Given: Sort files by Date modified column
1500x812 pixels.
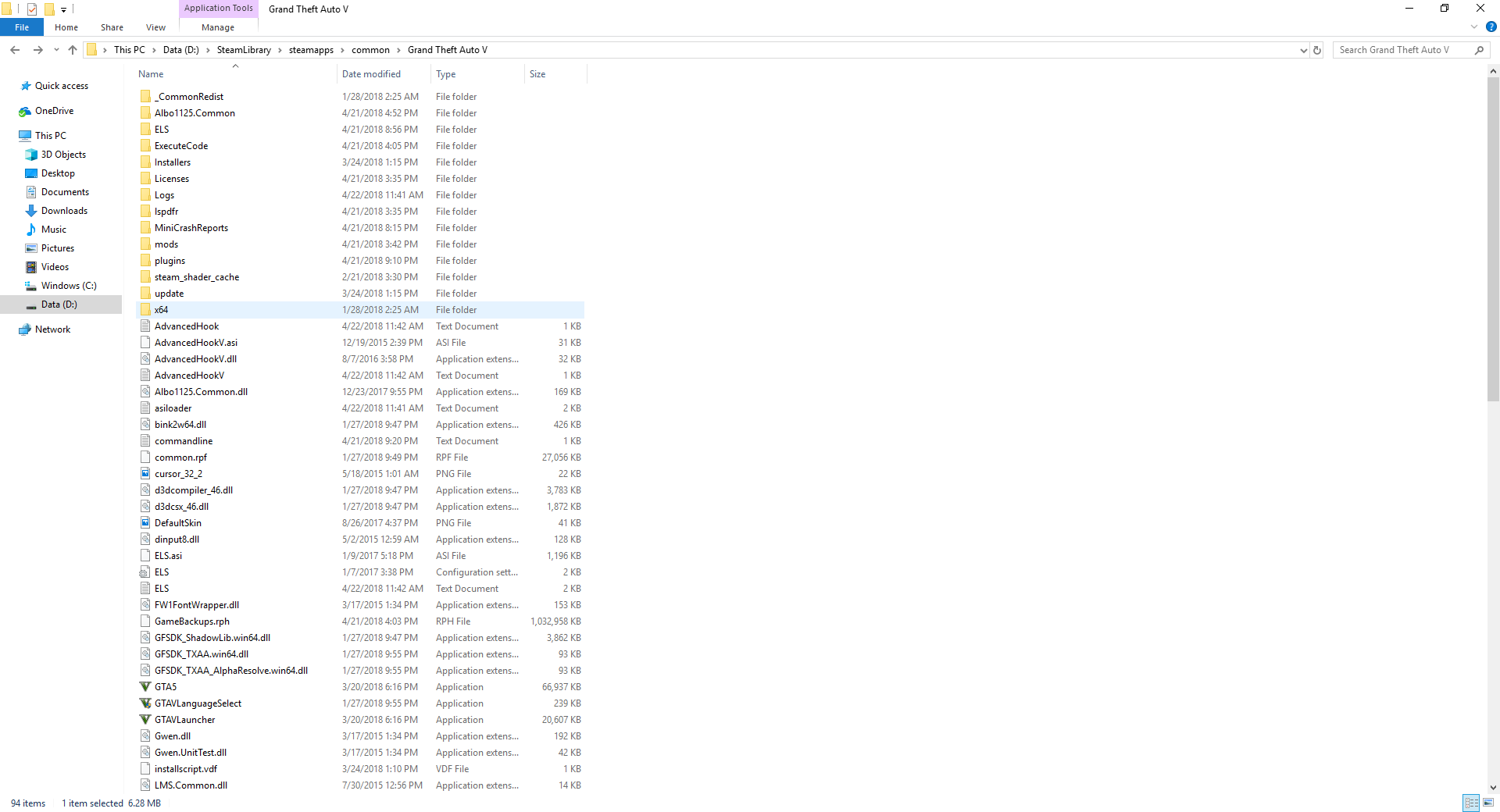Looking at the screenshot, I should (x=384, y=74).
